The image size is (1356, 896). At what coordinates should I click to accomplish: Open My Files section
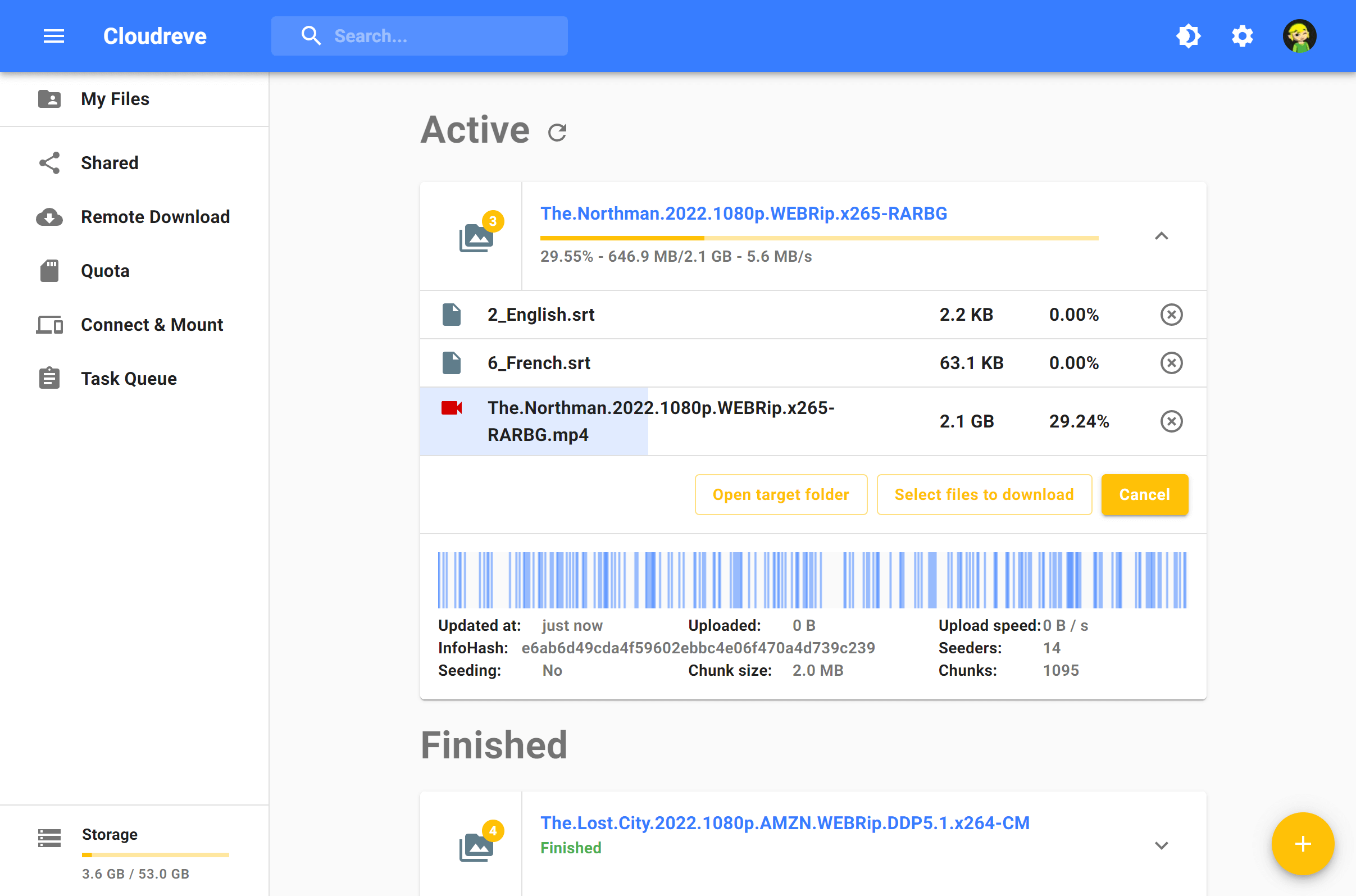click(x=134, y=99)
